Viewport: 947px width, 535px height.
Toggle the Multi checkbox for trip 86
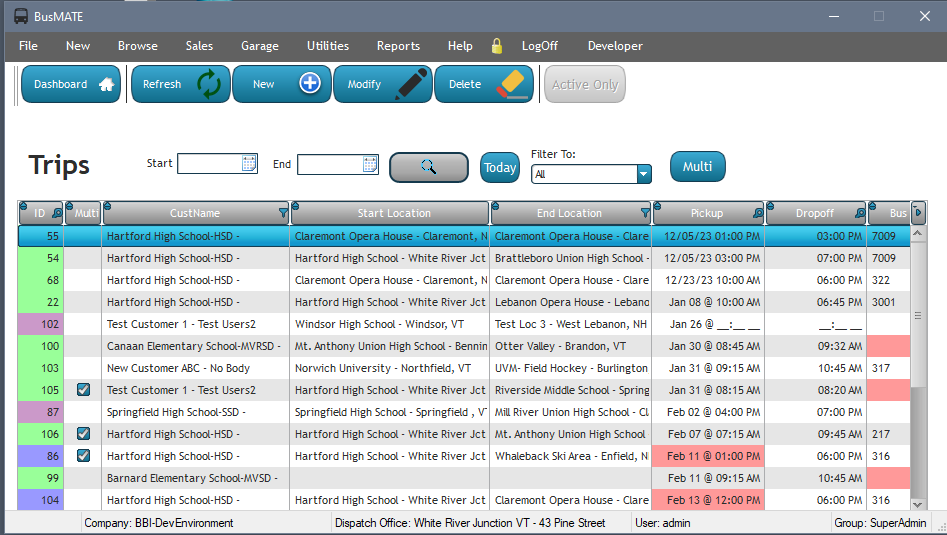(x=84, y=456)
